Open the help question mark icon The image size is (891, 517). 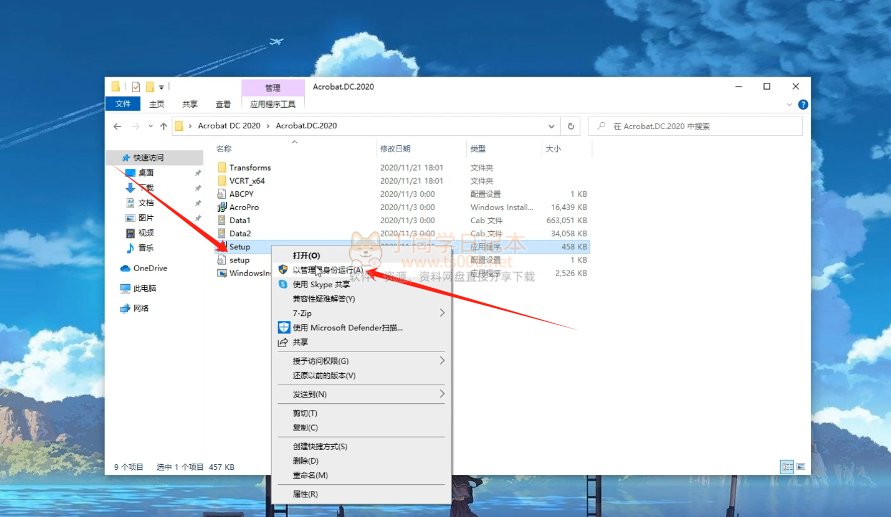tap(803, 104)
